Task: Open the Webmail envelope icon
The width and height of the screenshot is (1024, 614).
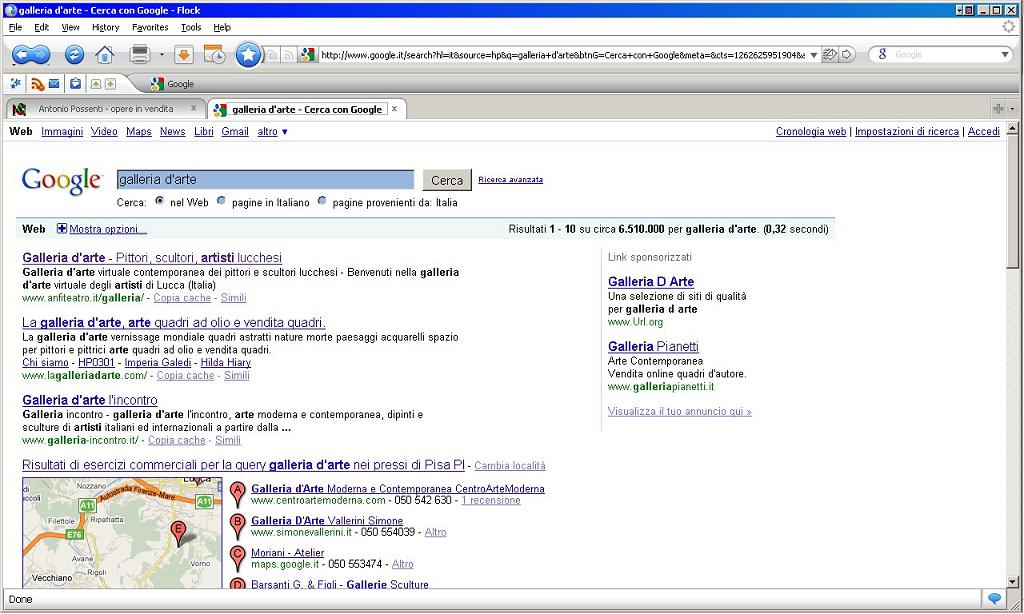Action: 54,84
